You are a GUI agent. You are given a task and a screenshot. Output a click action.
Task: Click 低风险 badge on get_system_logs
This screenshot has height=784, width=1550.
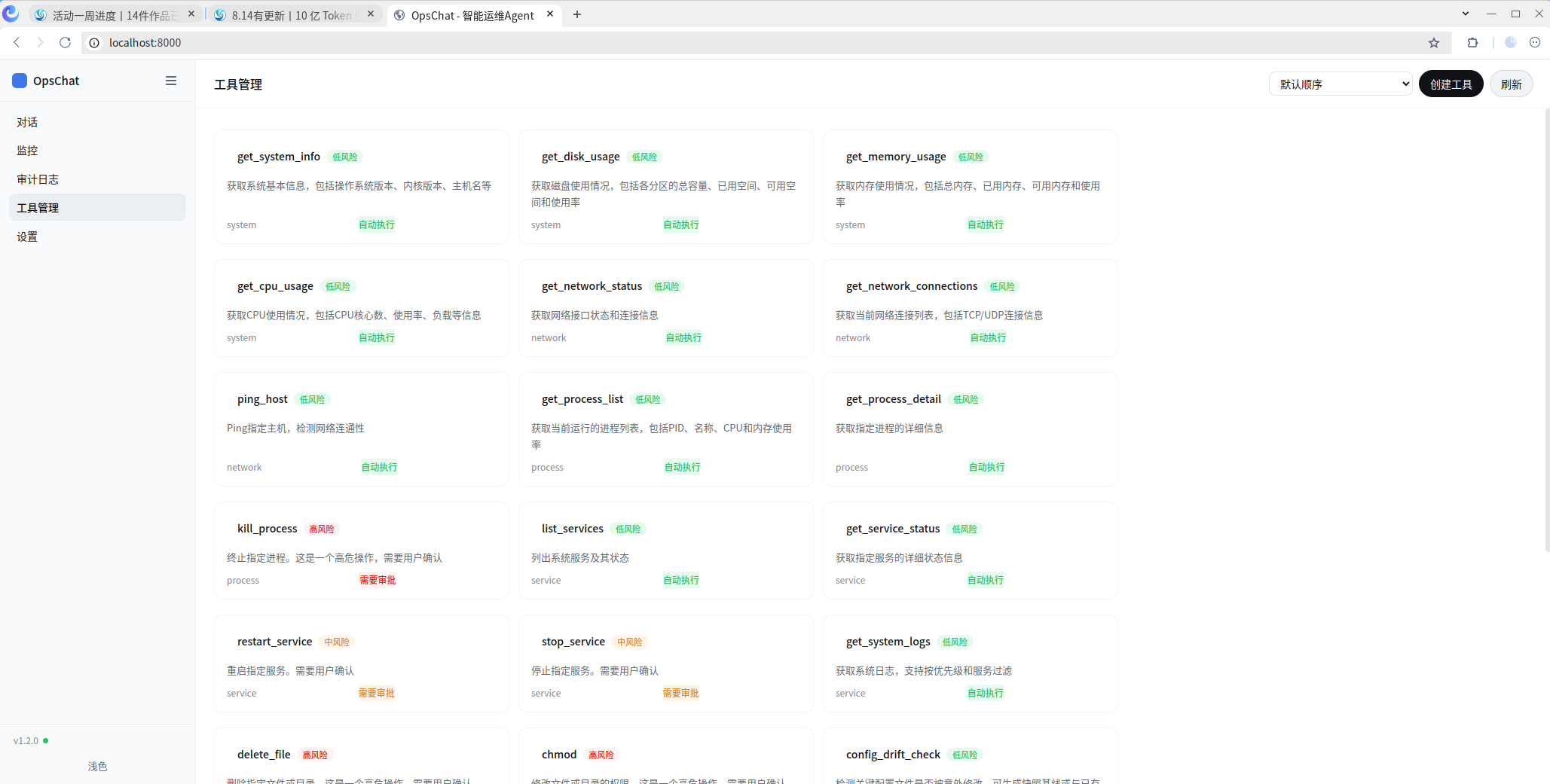pyautogui.click(x=955, y=642)
